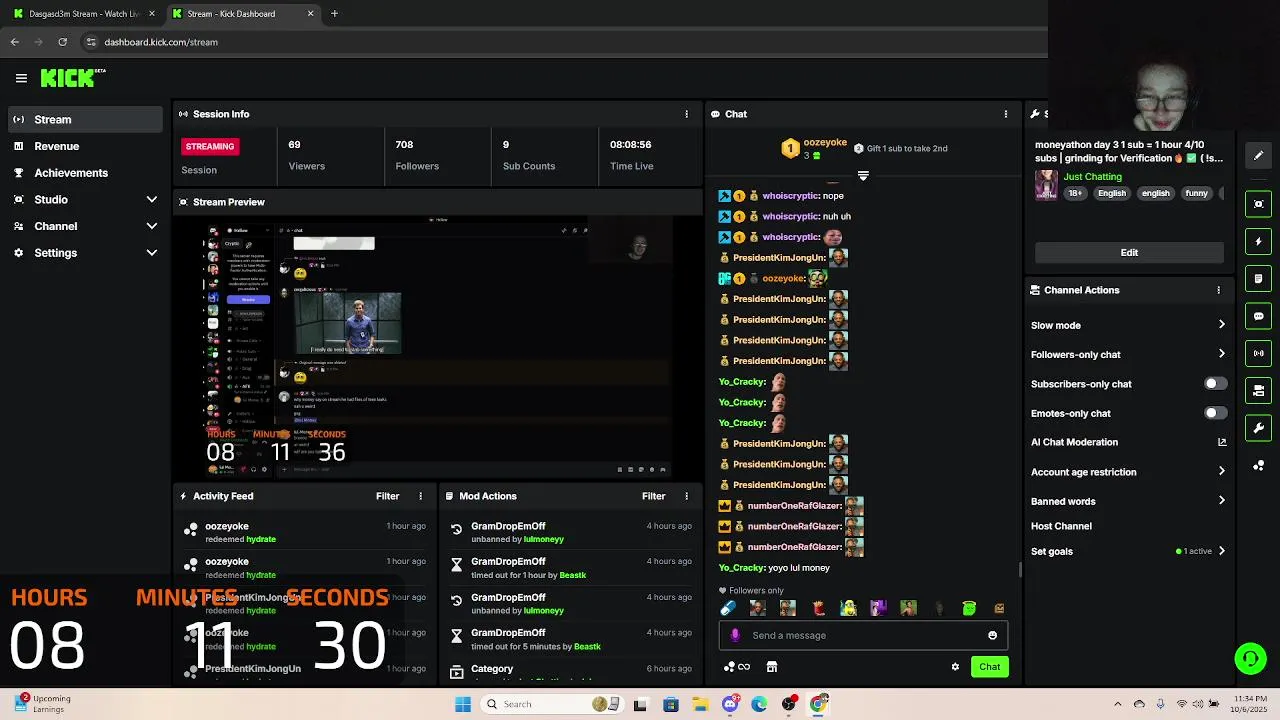1280x720 pixels.
Task: Open the hamburger navigation menu
Action: (21, 78)
